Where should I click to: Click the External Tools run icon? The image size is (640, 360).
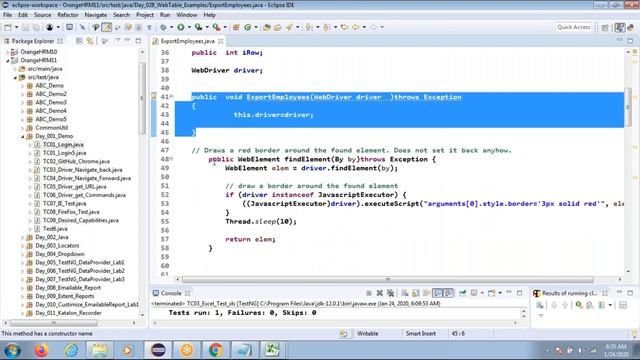coord(216,27)
